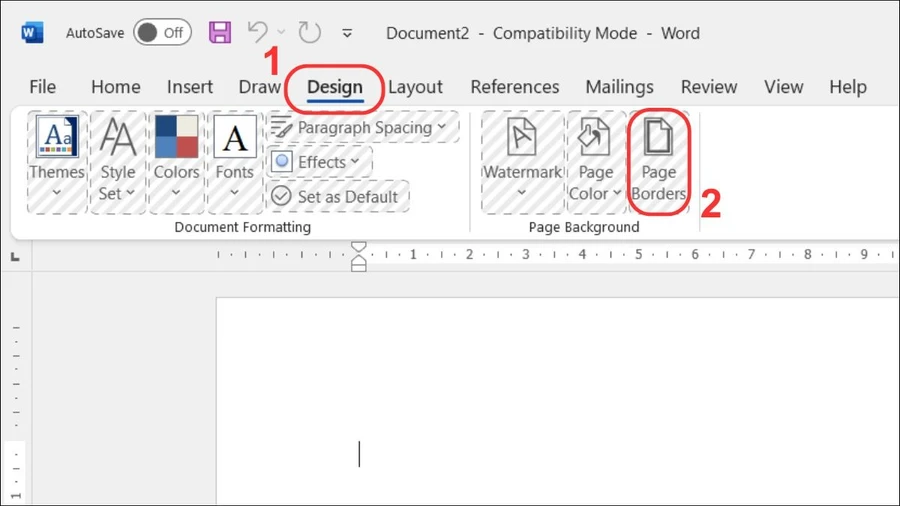Image resolution: width=900 pixels, height=506 pixels.
Task: Expand the Page Color chevron
Action: tap(616, 193)
